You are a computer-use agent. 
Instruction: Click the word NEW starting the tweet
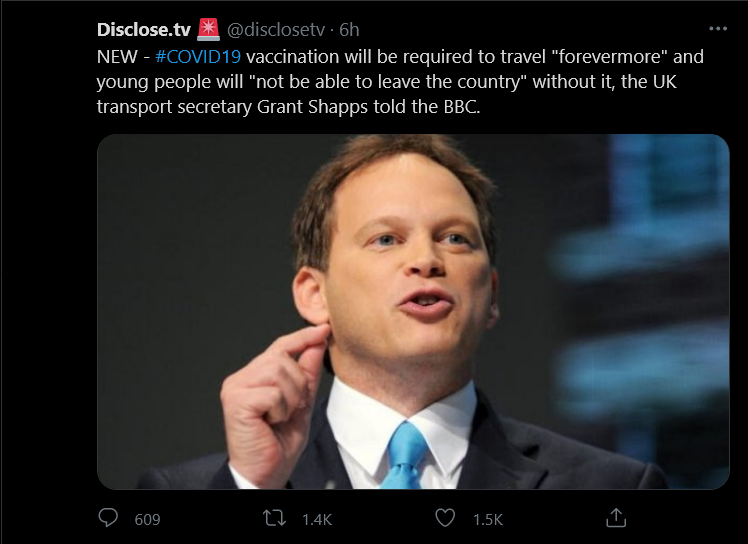click(116, 55)
